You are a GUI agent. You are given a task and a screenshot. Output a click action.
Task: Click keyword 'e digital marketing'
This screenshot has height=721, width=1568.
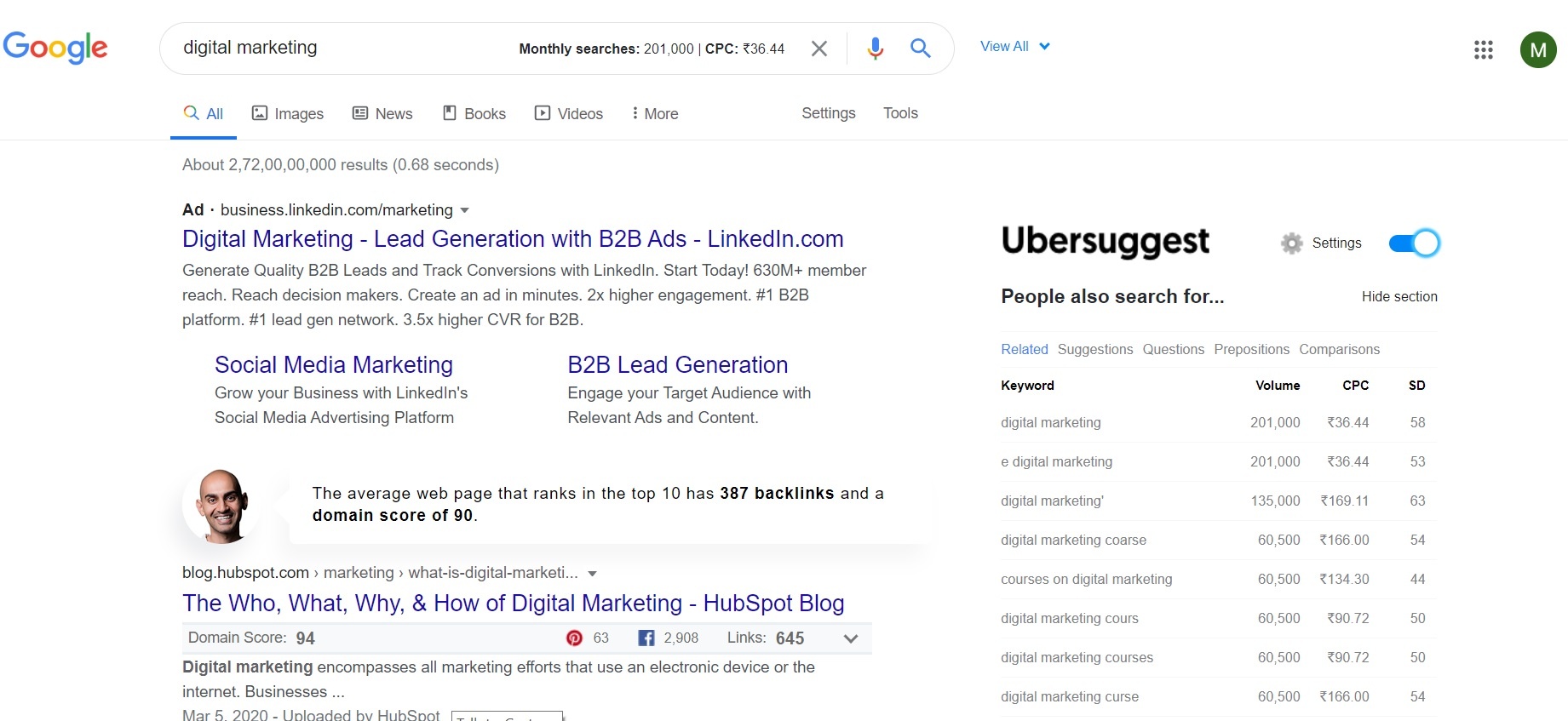[1057, 461]
